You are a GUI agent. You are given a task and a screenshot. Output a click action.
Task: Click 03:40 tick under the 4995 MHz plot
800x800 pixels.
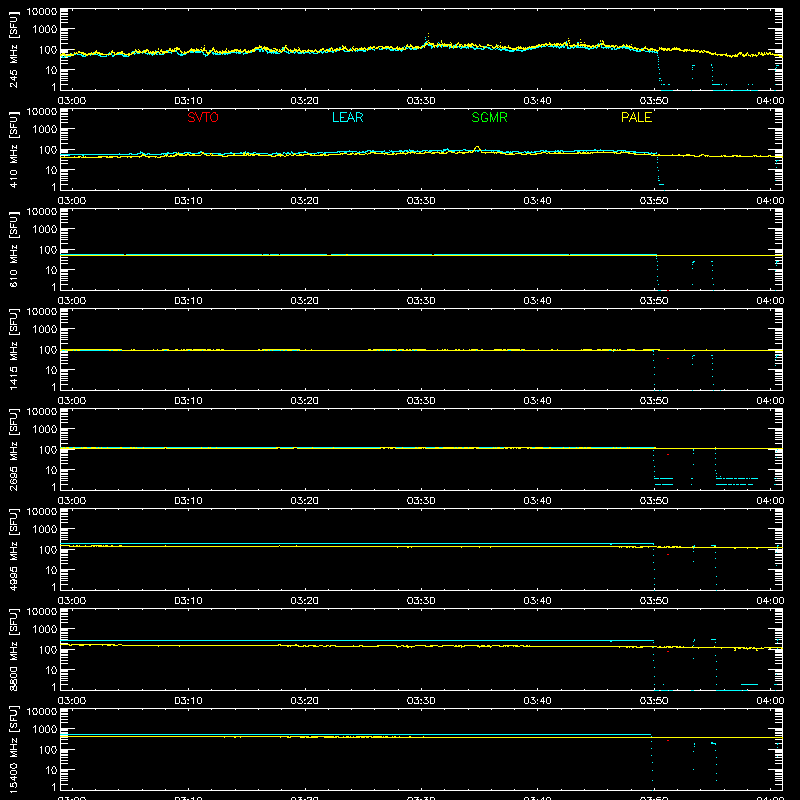[537, 601]
